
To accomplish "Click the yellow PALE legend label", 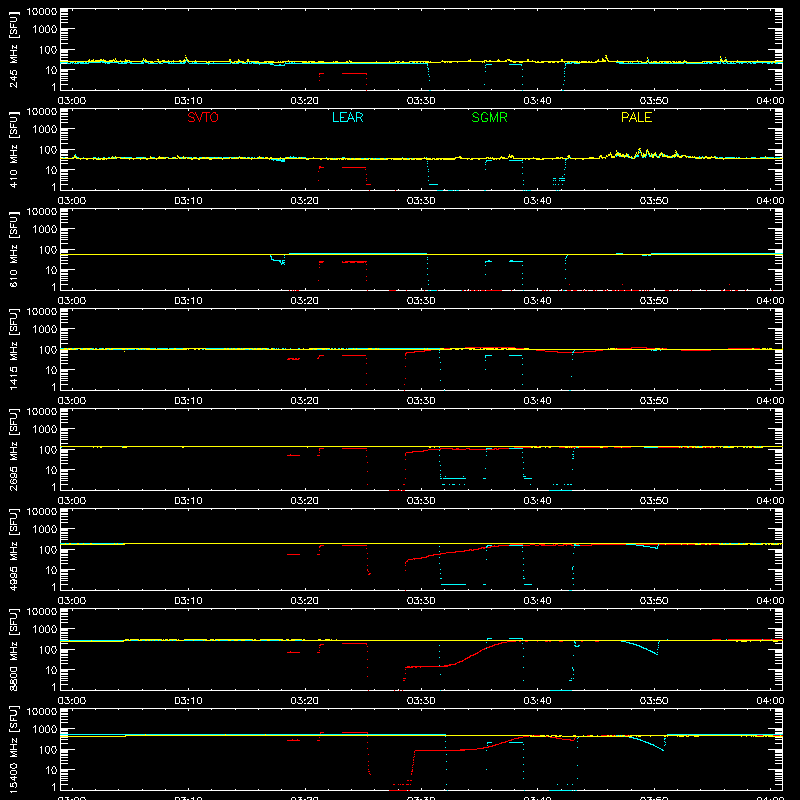I will (x=636, y=117).
